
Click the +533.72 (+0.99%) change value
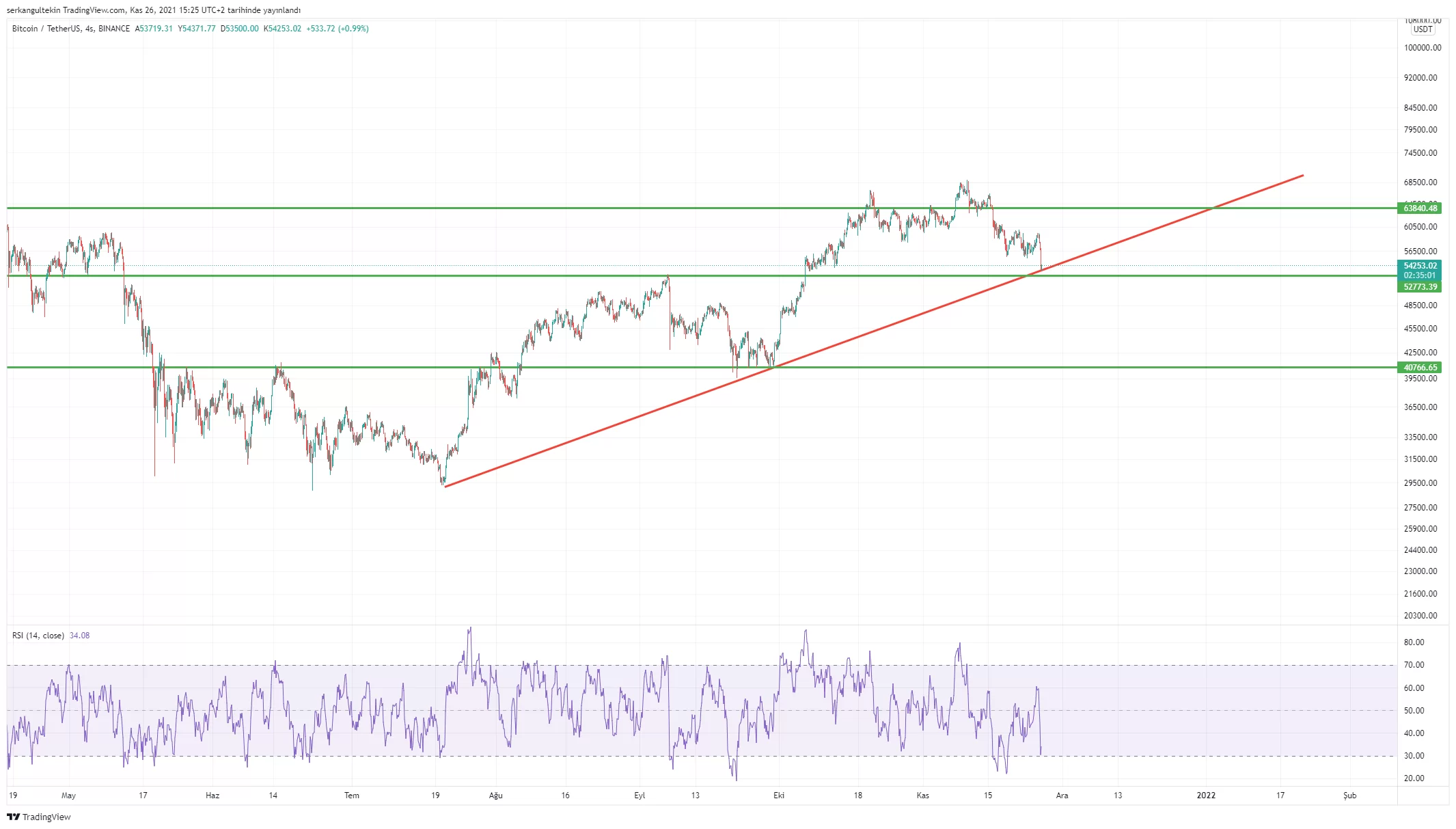coord(338,29)
